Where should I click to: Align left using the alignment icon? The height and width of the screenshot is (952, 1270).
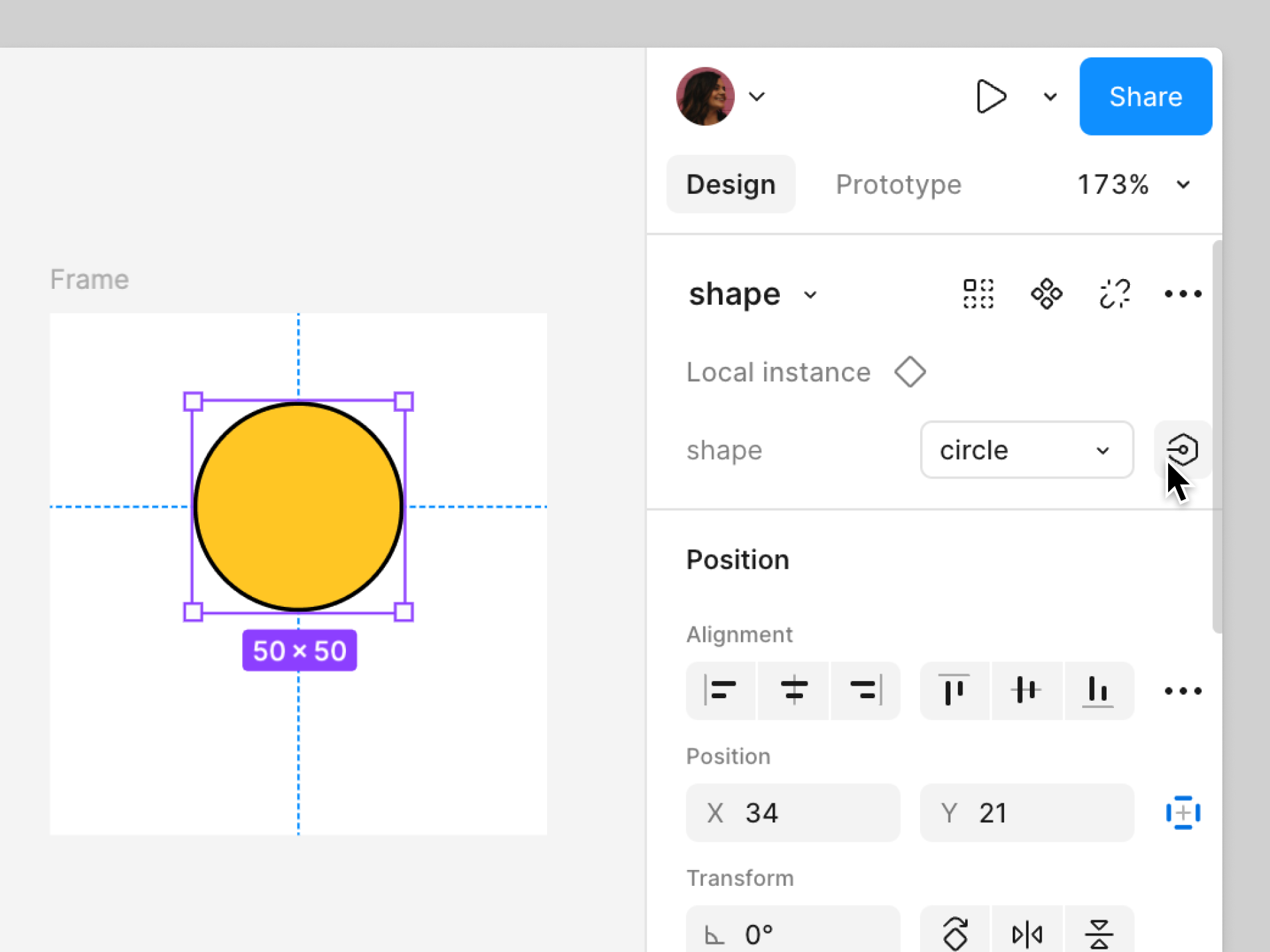pyautogui.click(x=720, y=691)
